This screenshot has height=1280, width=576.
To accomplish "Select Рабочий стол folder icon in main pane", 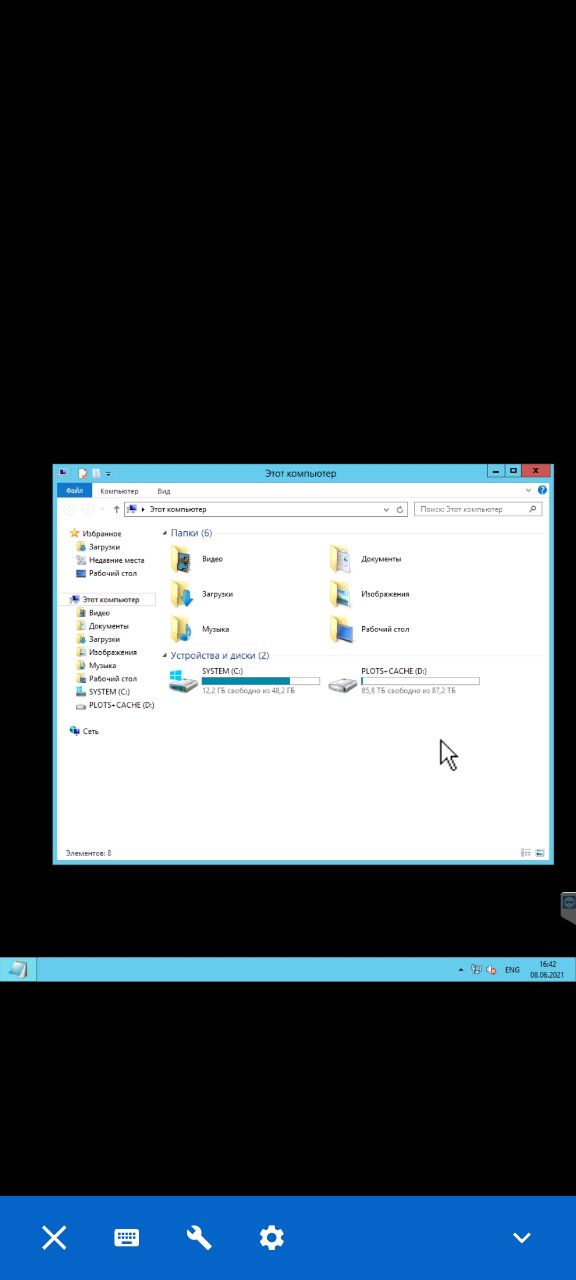I will pyautogui.click(x=341, y=629).
